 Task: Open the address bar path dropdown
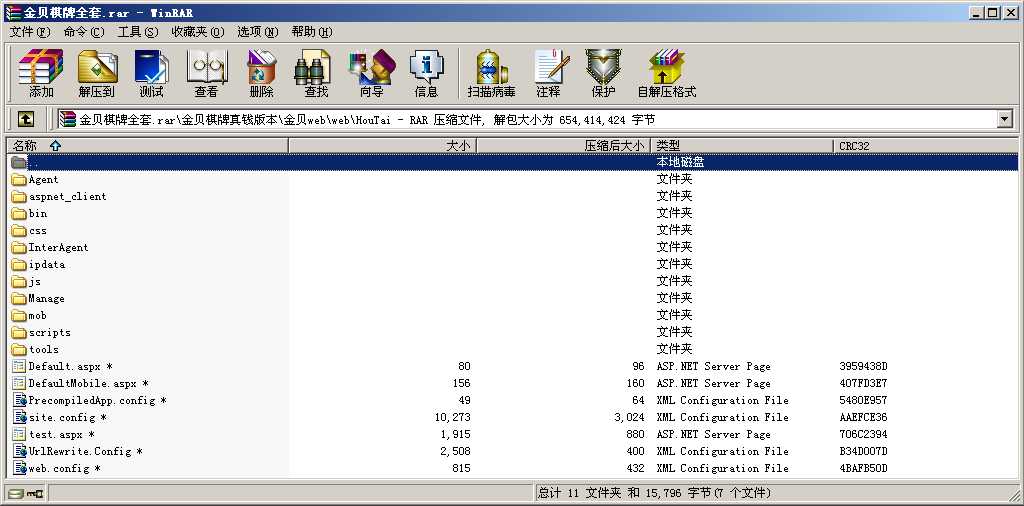(x=1004, y=119)
